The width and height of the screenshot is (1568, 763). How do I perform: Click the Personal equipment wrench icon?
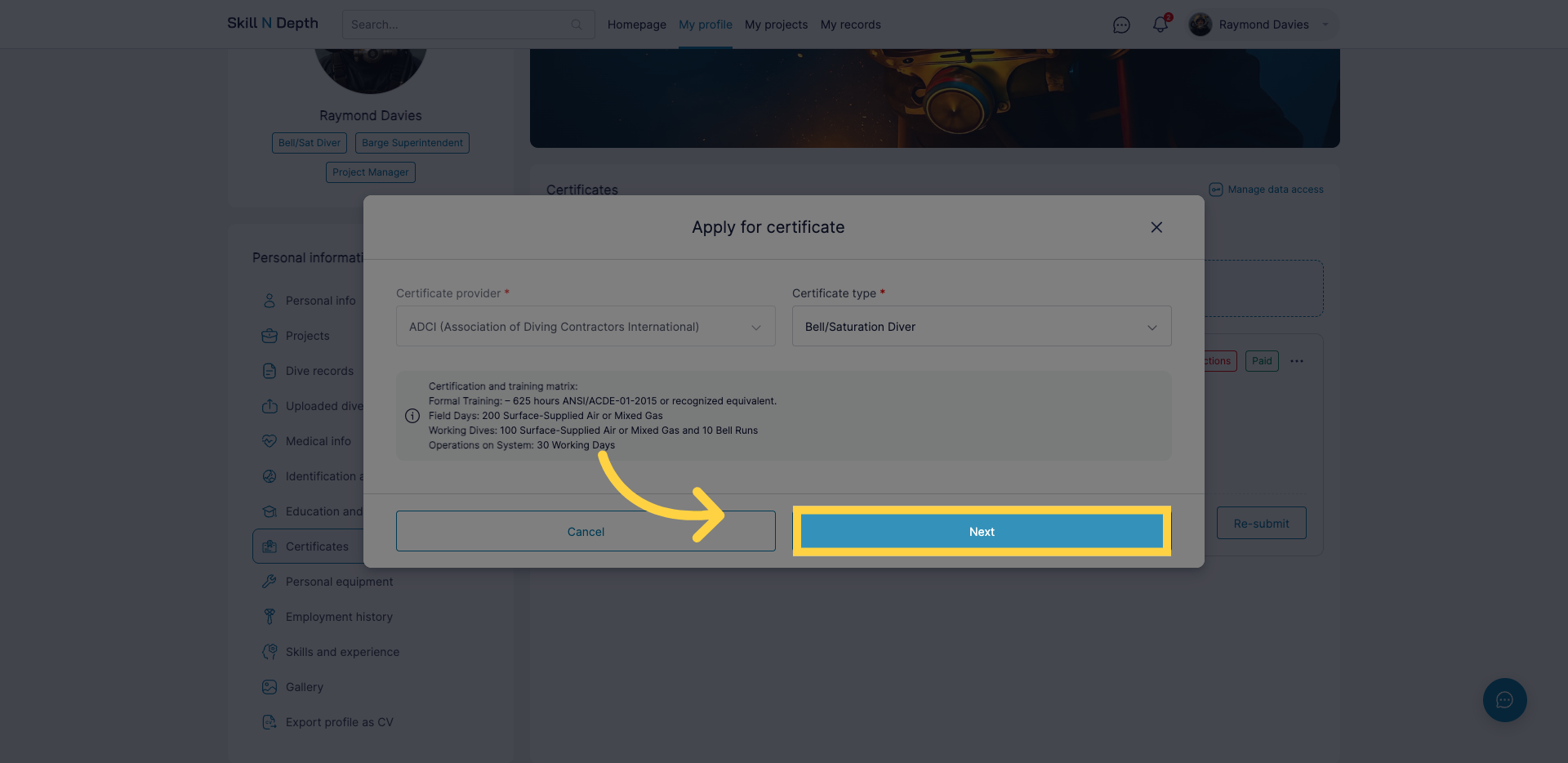tap(269, 582)
